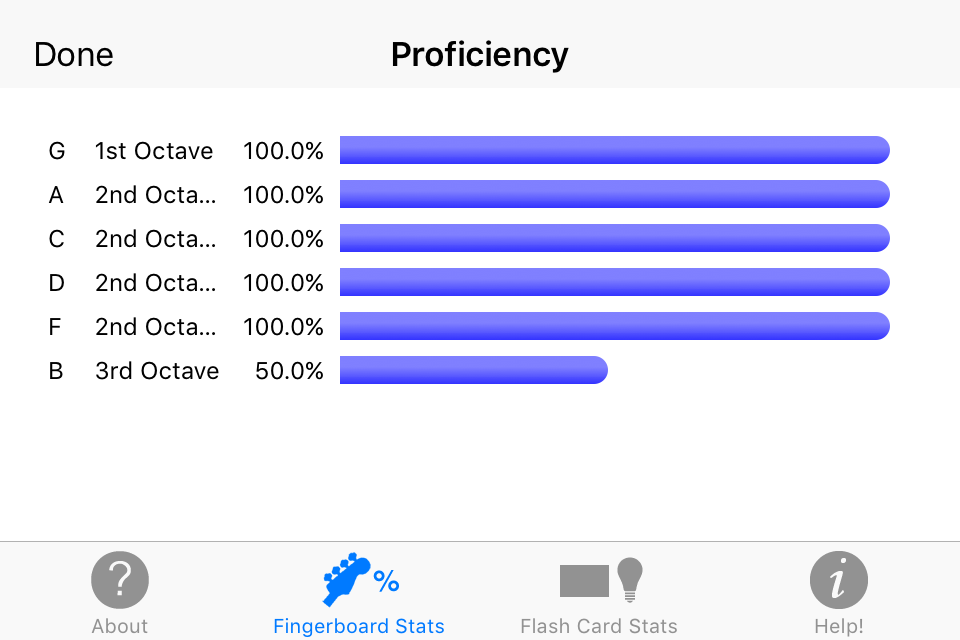Select the A 2nd Octave row label
The width and height of the screenshot is (960, 640).
[x=155, y=195]
